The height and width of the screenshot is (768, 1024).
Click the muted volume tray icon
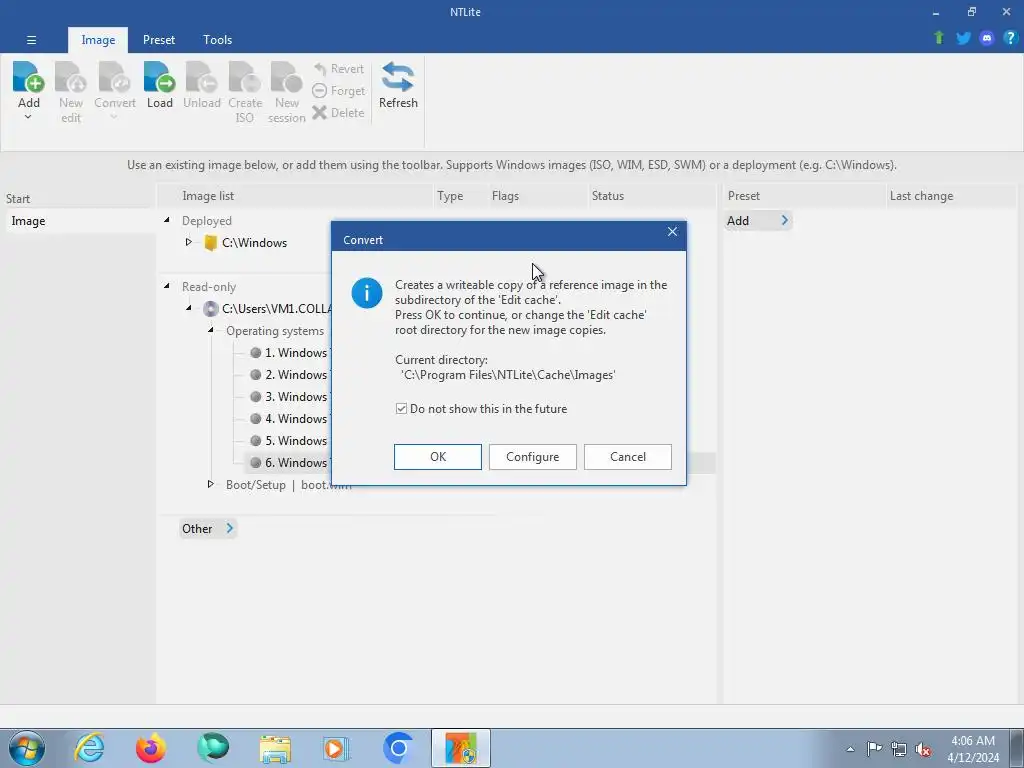point(923,749)
